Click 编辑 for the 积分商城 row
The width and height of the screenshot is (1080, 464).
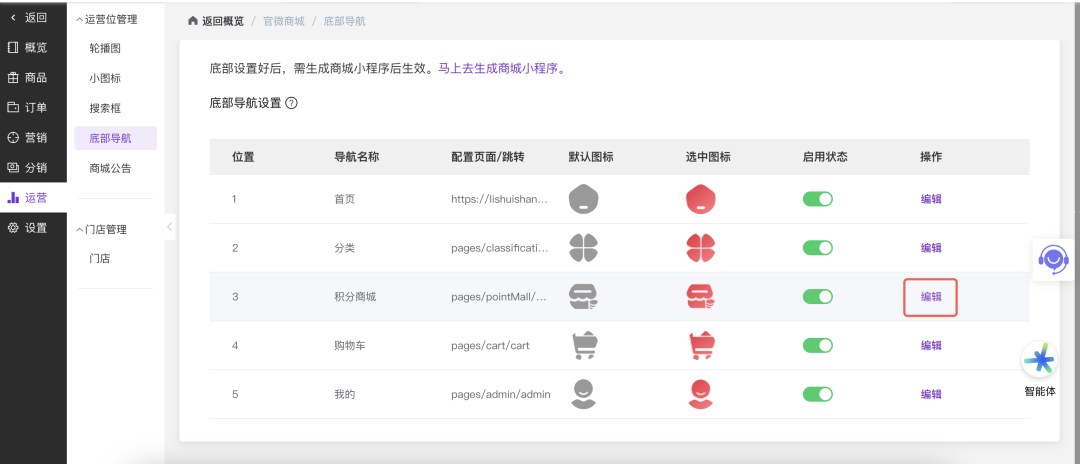(x=931, y=297)
